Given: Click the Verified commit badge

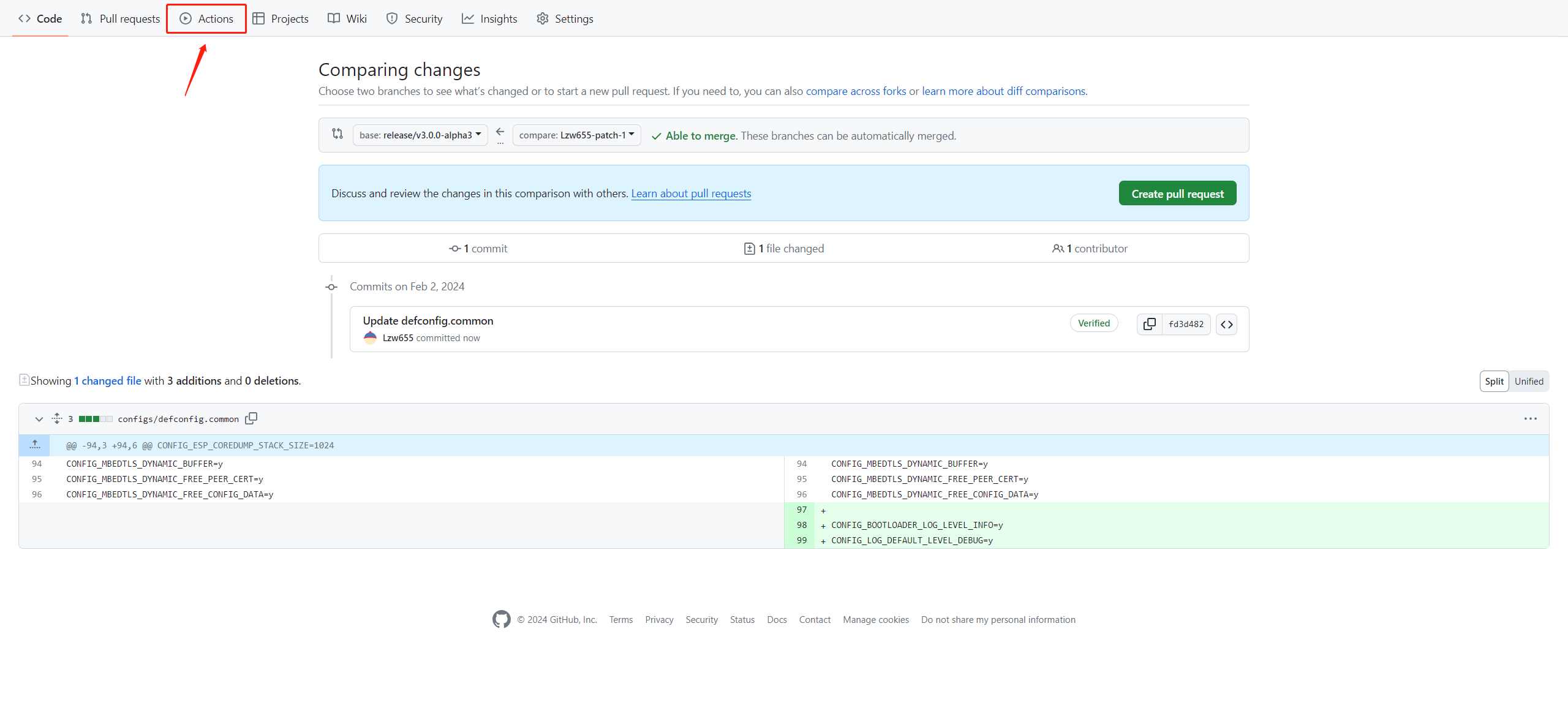Looking at the screenshot, I should point(1093,323).
